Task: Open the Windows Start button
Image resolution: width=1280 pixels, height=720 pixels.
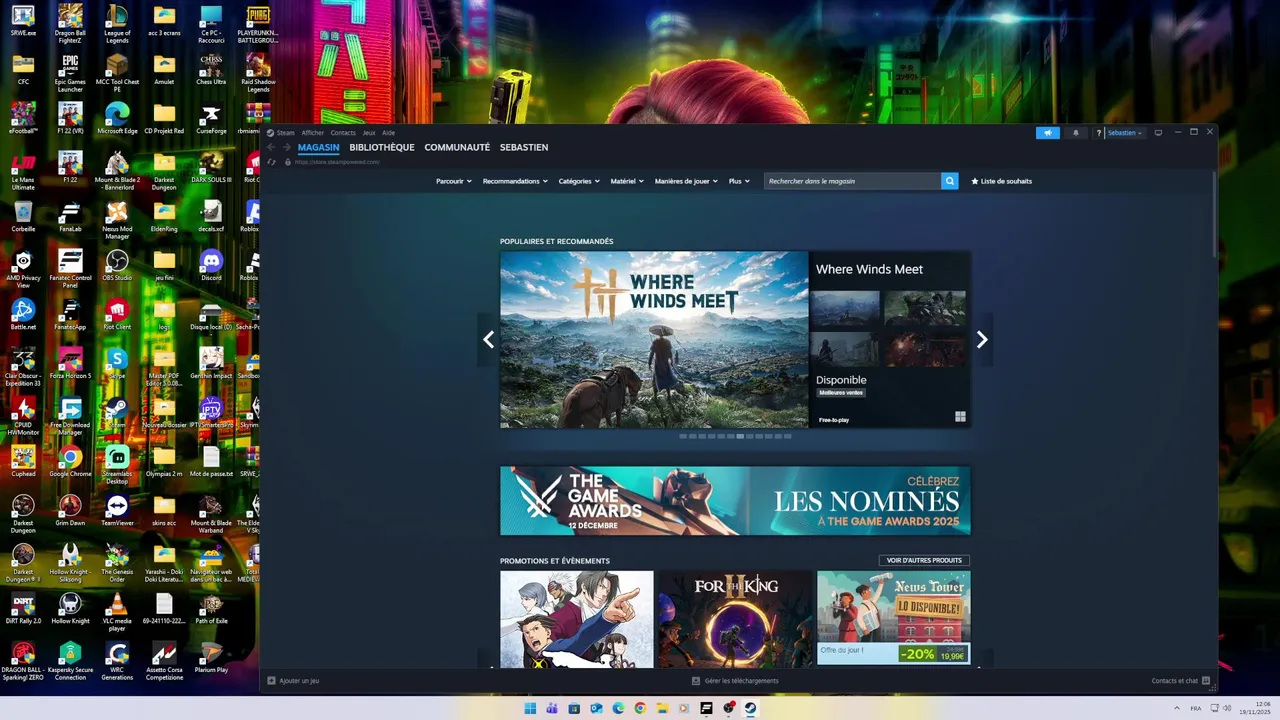Action: point(530,708)
